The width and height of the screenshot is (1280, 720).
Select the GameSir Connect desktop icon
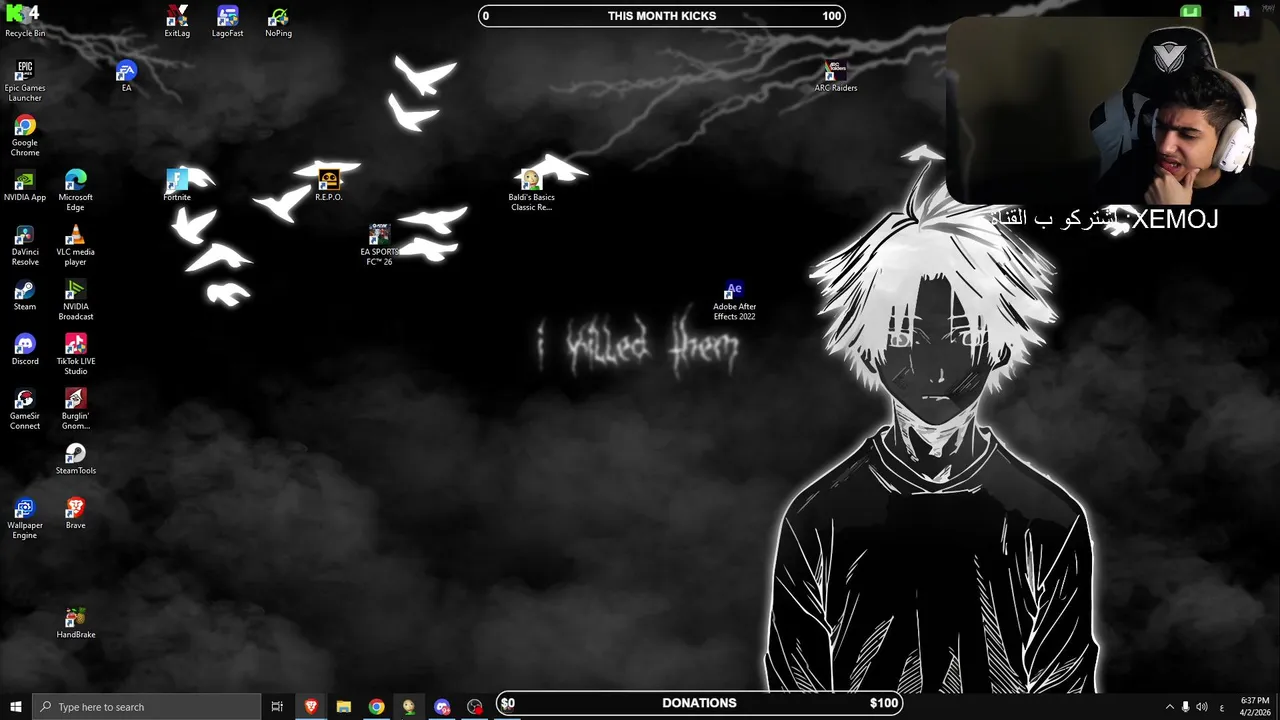pyautogui.click(x=25, y=410)
